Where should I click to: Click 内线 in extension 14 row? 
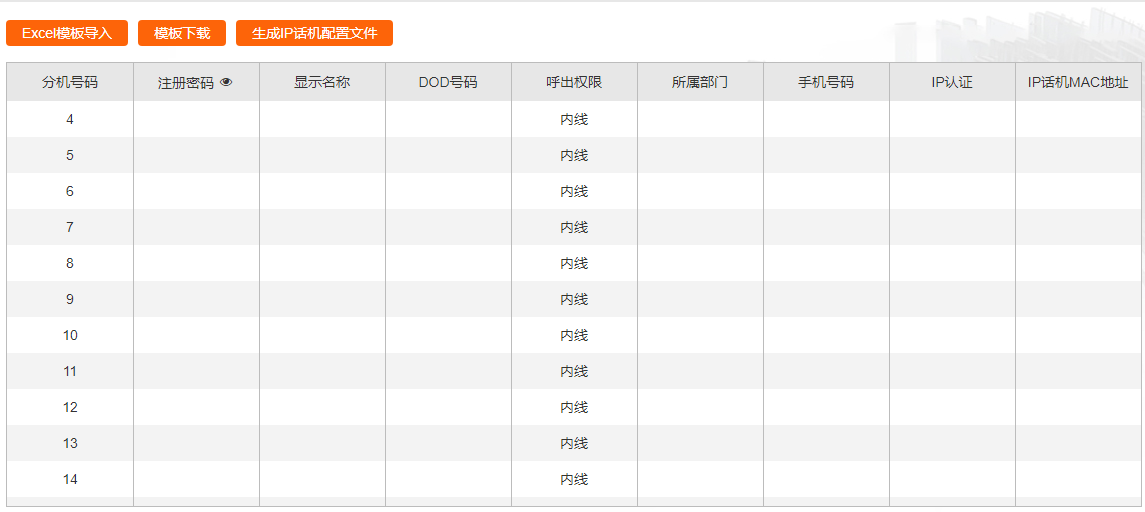tap(574, 480)
